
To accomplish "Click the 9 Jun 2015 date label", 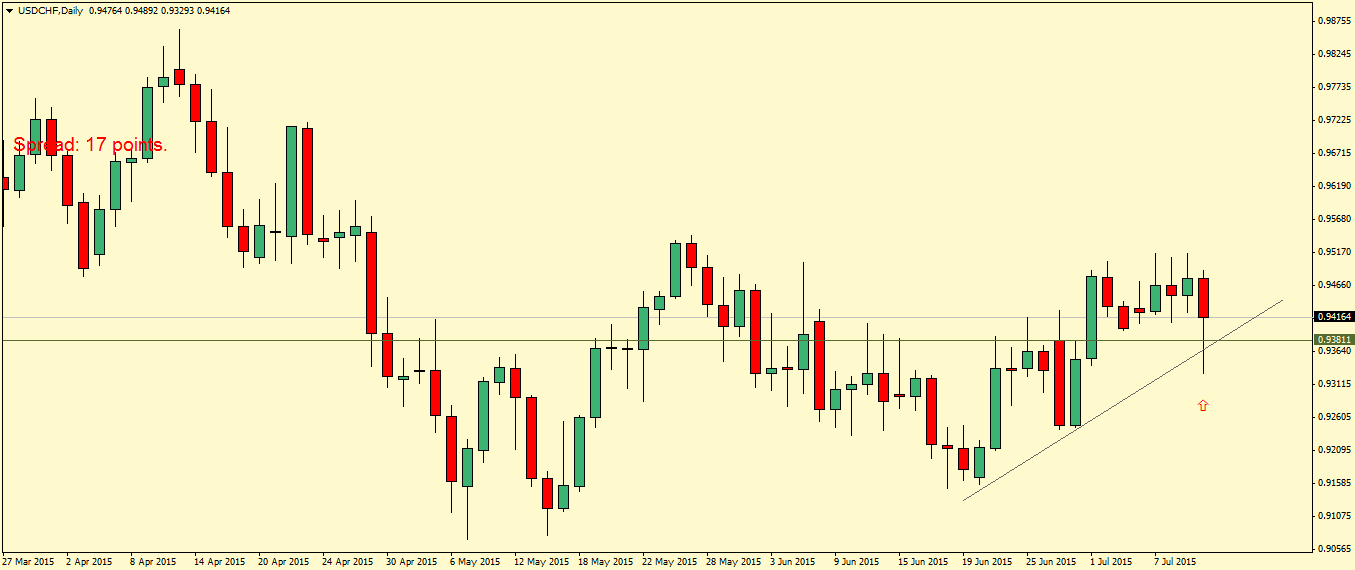I will [856, 561].
